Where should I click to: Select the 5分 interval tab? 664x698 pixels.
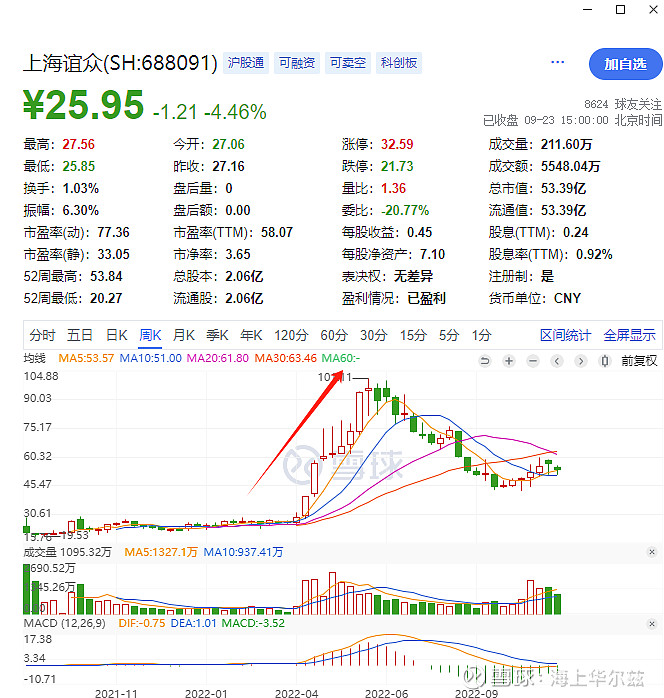click(x=449, y=335)
